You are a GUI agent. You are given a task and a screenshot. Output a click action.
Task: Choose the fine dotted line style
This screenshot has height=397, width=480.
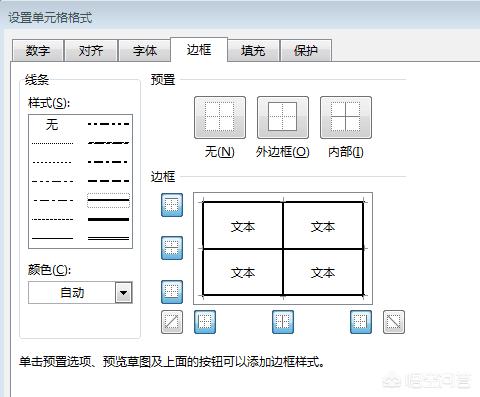pos(52,143)
